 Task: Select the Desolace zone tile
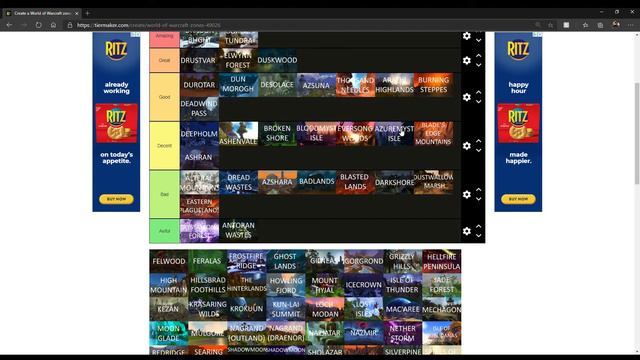277,85
